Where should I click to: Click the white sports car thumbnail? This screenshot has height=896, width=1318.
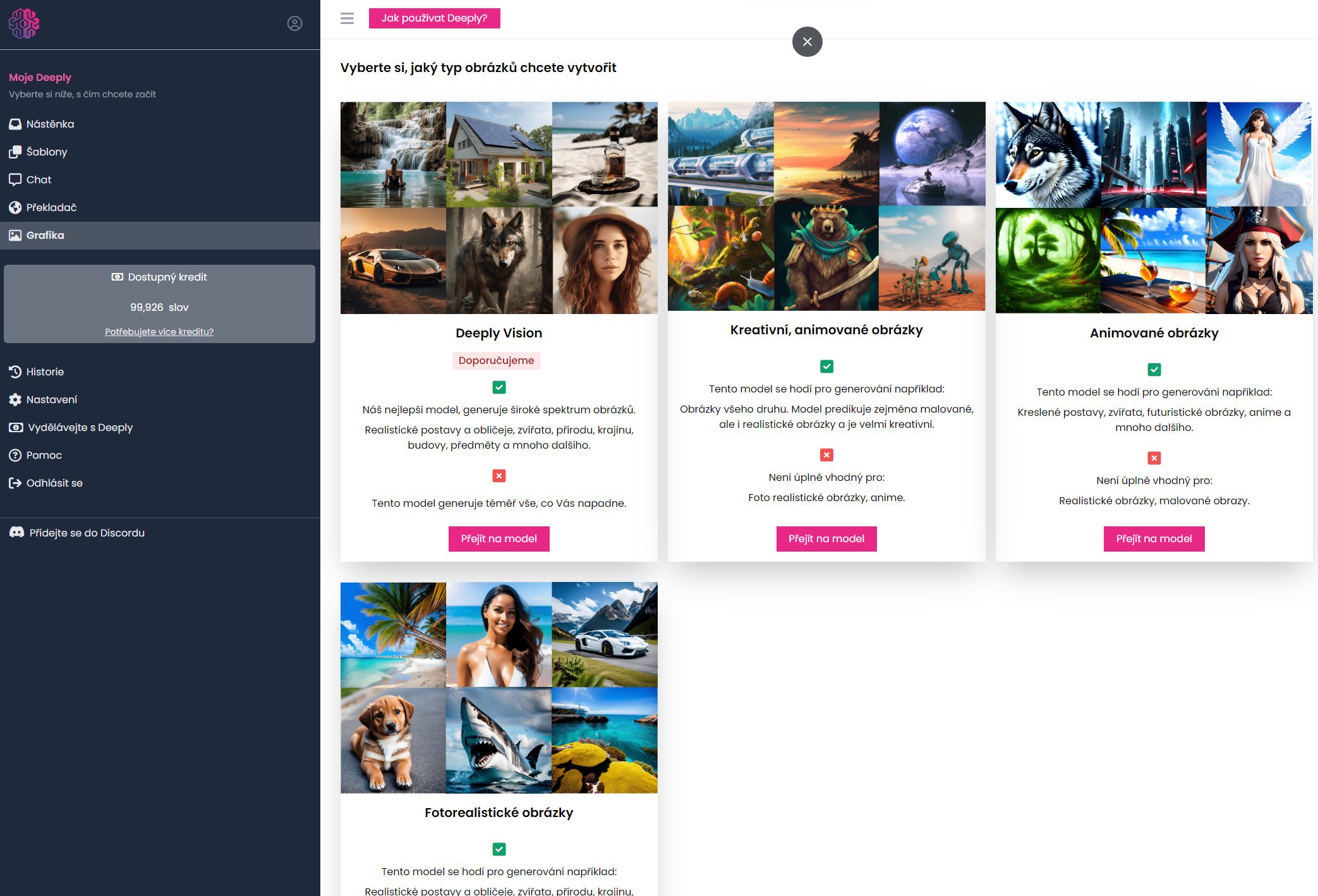pos(605,635)
